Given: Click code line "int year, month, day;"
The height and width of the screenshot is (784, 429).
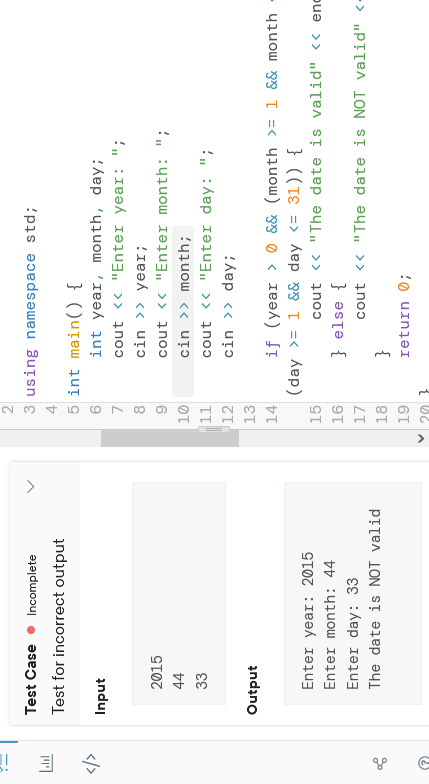Looking at the screenshot, I should [x=96, y=258].
